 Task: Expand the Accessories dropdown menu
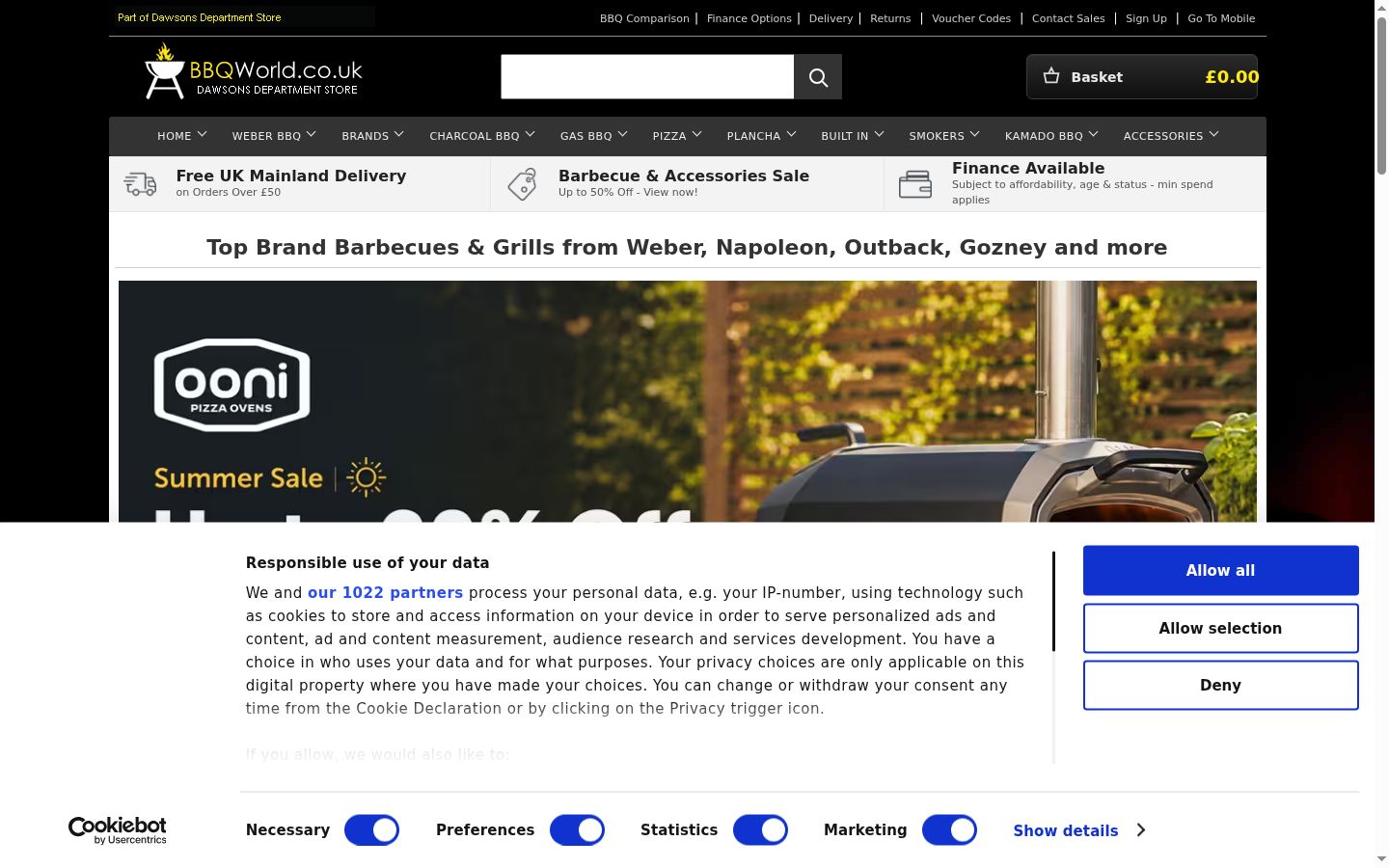pyautogui.click(x=1171, y=136)
